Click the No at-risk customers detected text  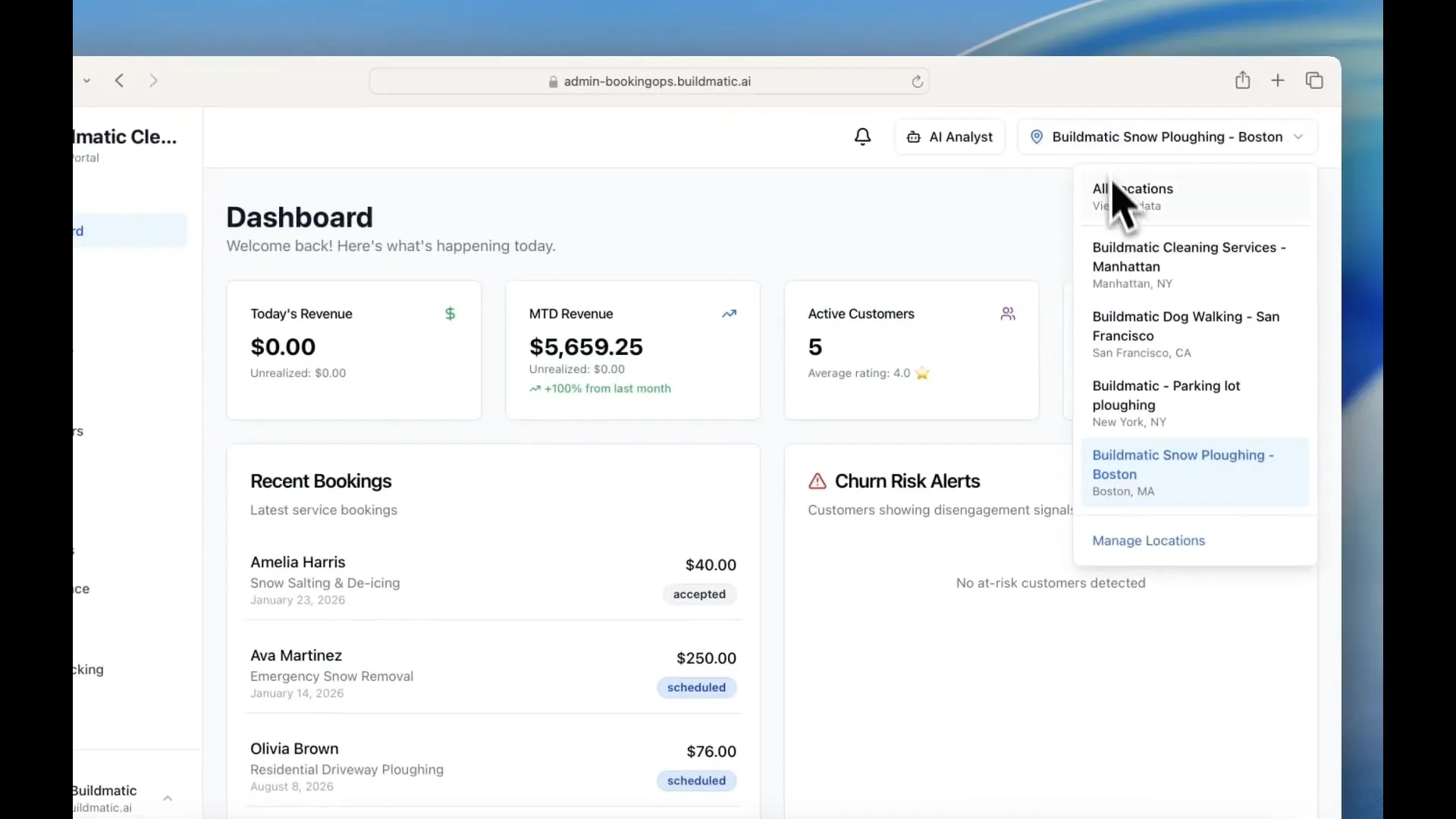click(1050, 583)
